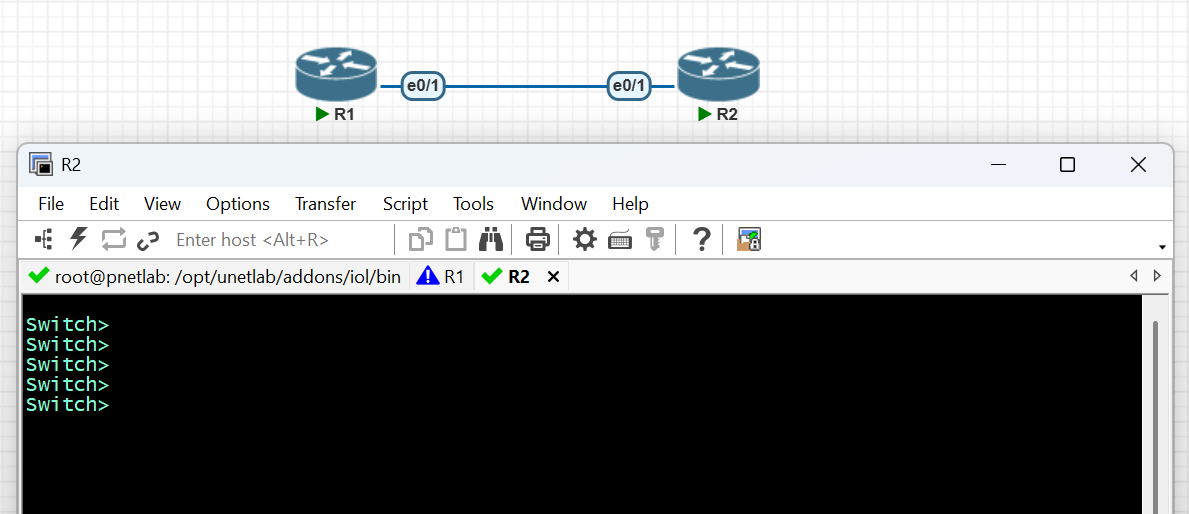Expand toolbar overflow dropdown arrow

1162,248
